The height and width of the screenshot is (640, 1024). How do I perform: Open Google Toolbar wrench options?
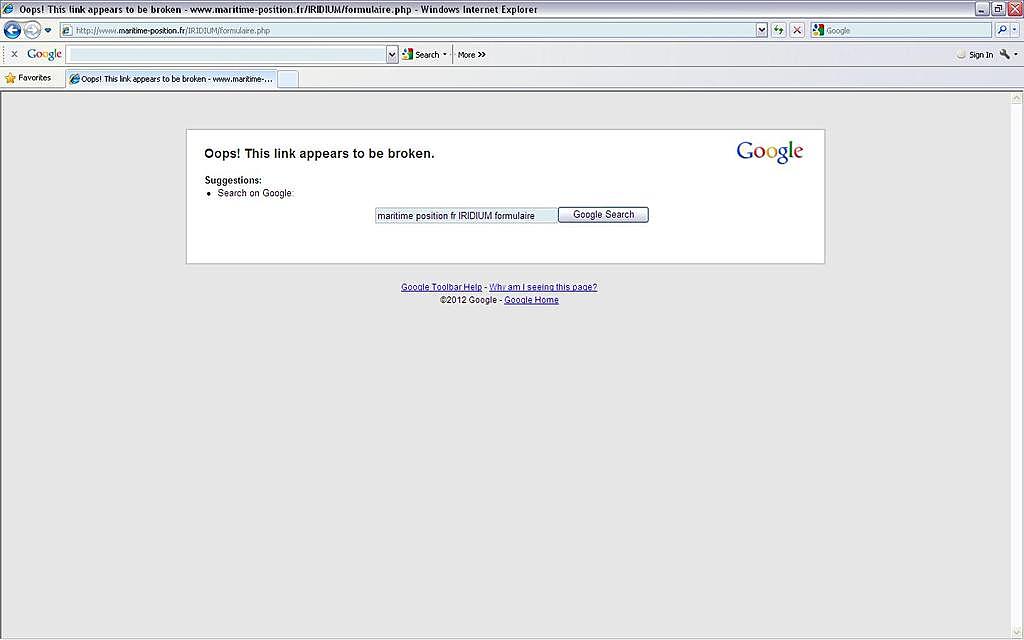click(x=1004, y=55)
